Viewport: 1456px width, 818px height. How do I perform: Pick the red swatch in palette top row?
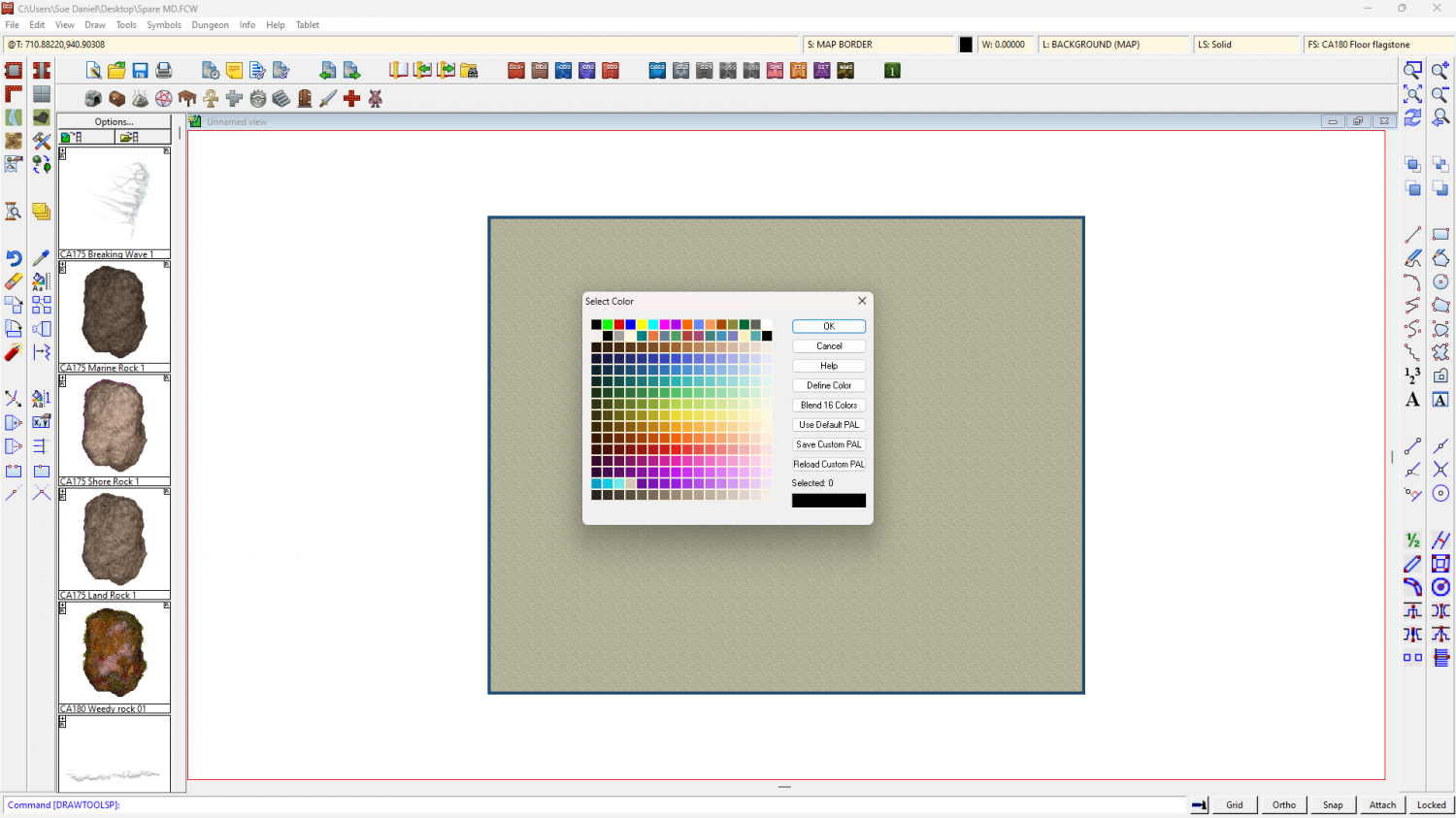tap(619, 325)
